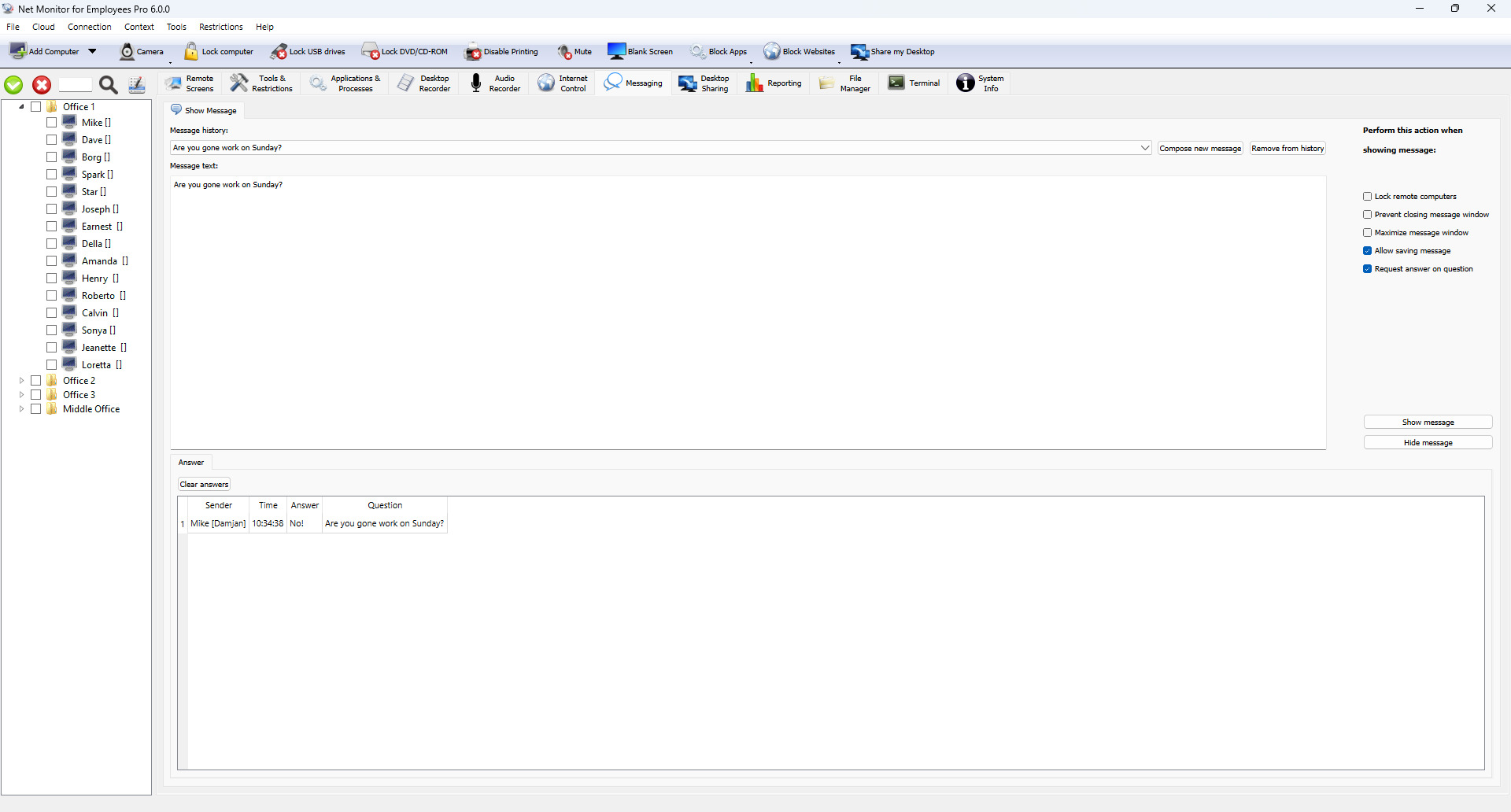
Task: Switch to the Answer tab
Action: 191,463
